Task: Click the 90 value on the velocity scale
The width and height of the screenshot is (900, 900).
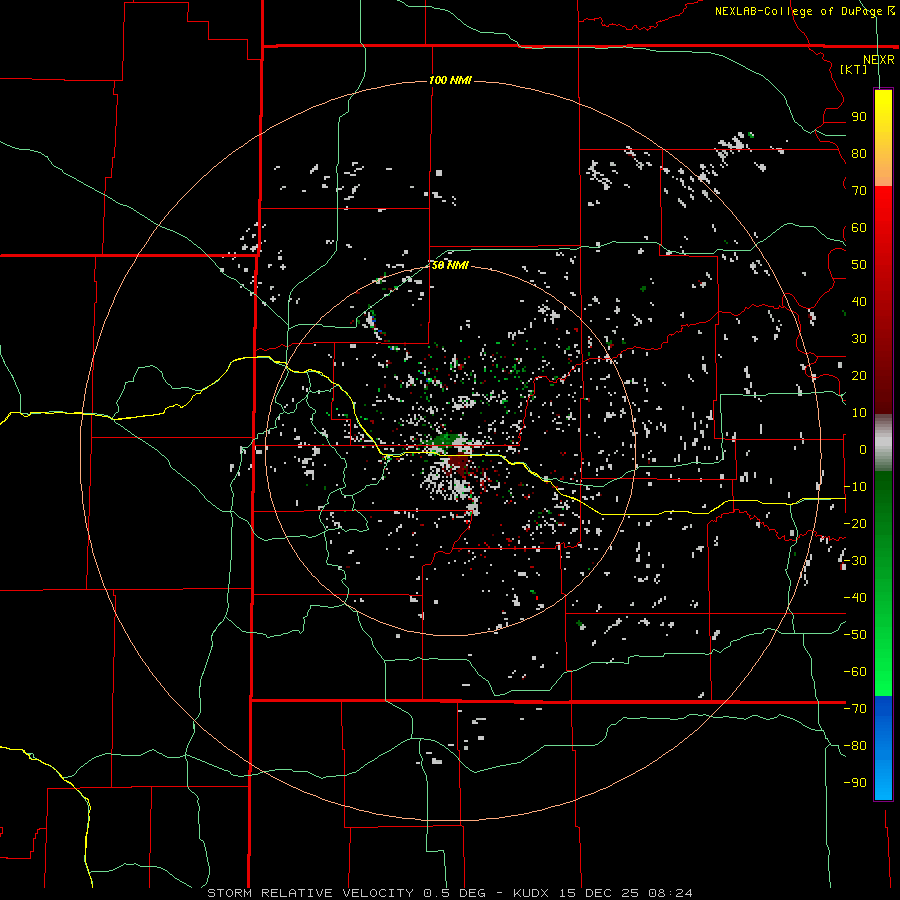Action: 859,117
